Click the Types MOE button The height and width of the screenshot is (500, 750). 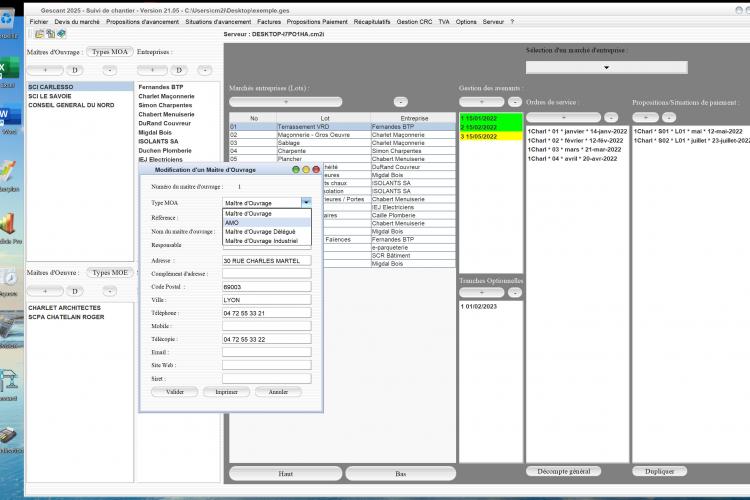pyautogui.click(x=110, y=272)
